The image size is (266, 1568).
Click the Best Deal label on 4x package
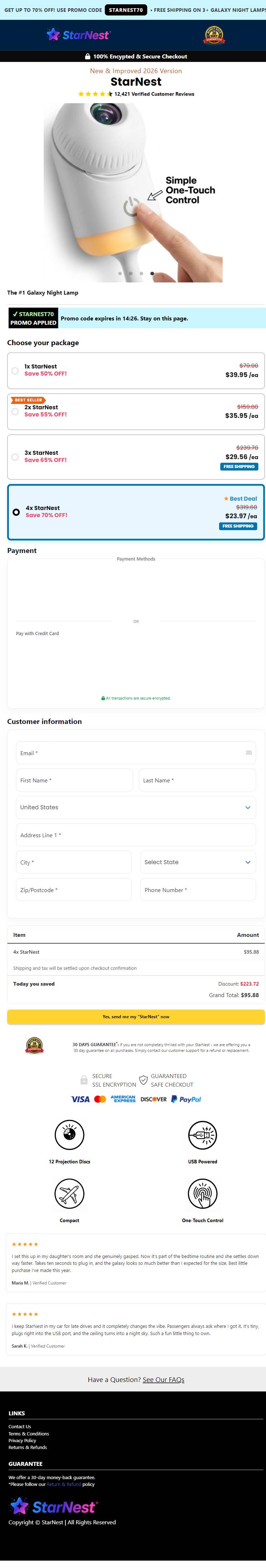[241, 499]
